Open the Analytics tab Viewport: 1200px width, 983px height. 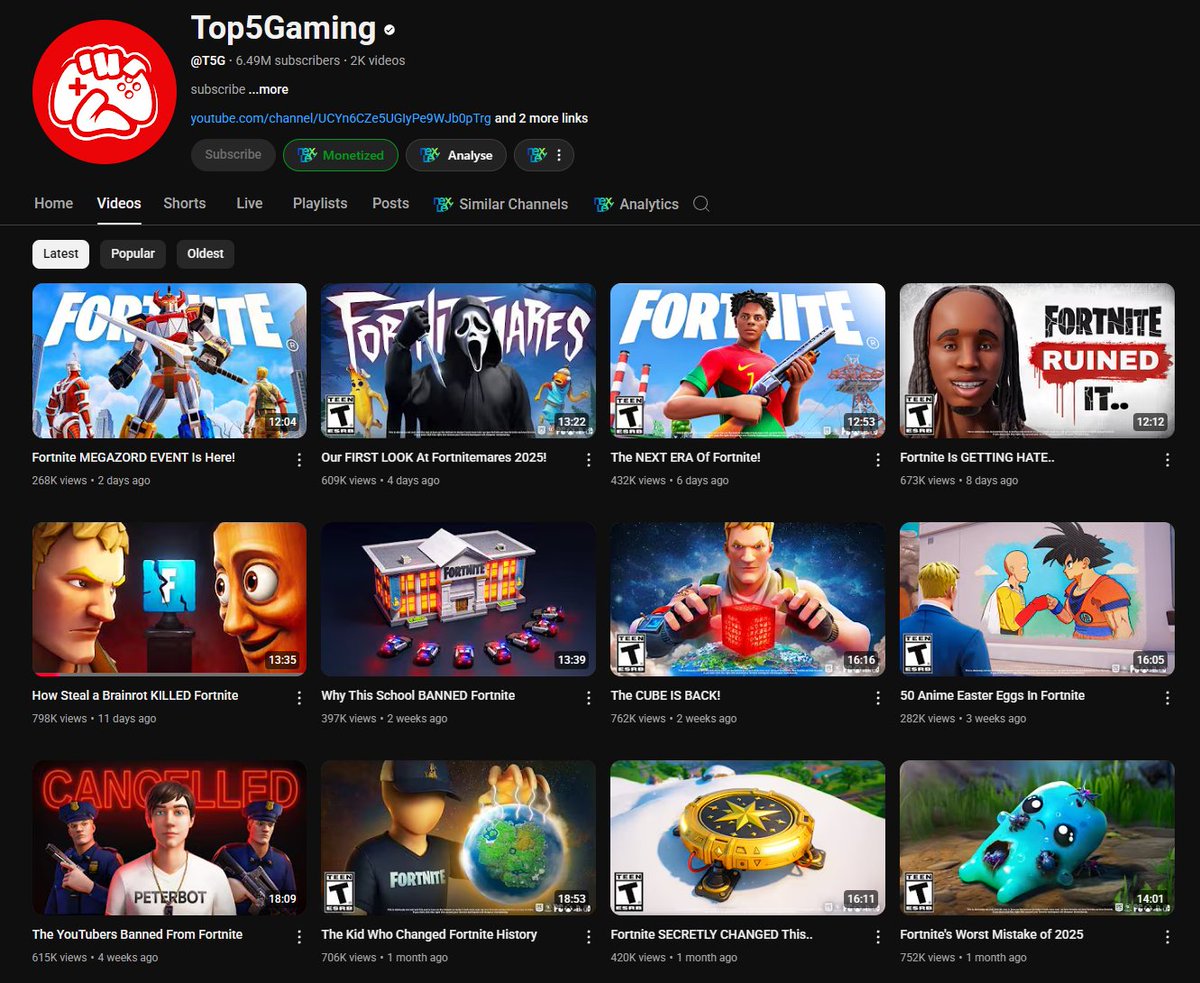[637, 204]
